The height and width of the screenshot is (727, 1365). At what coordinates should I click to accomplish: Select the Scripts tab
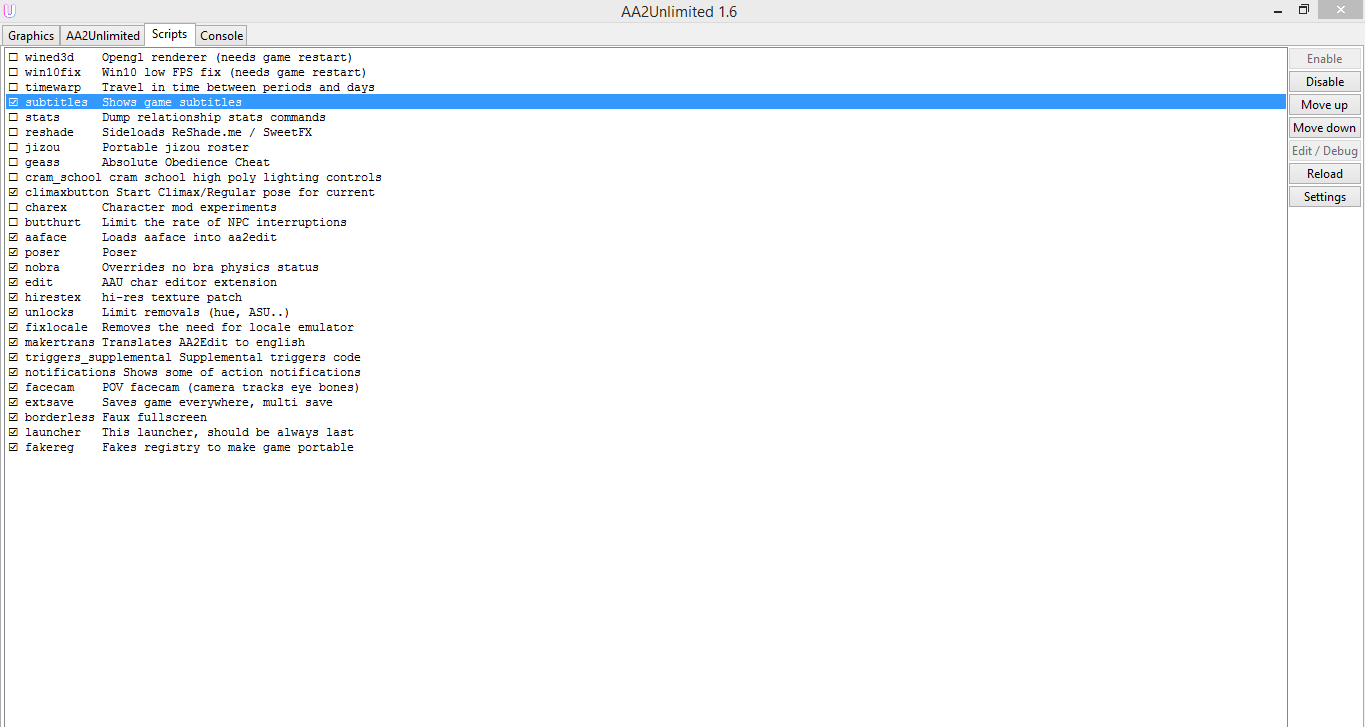[170, 34]
